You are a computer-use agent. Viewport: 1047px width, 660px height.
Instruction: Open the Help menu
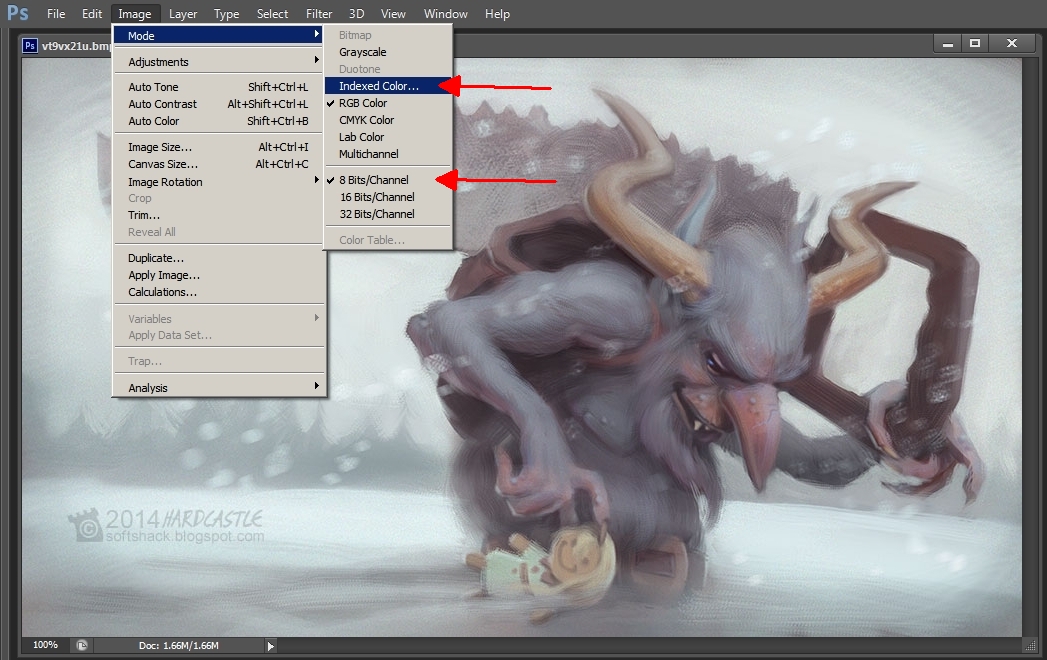tap(497, 13)
